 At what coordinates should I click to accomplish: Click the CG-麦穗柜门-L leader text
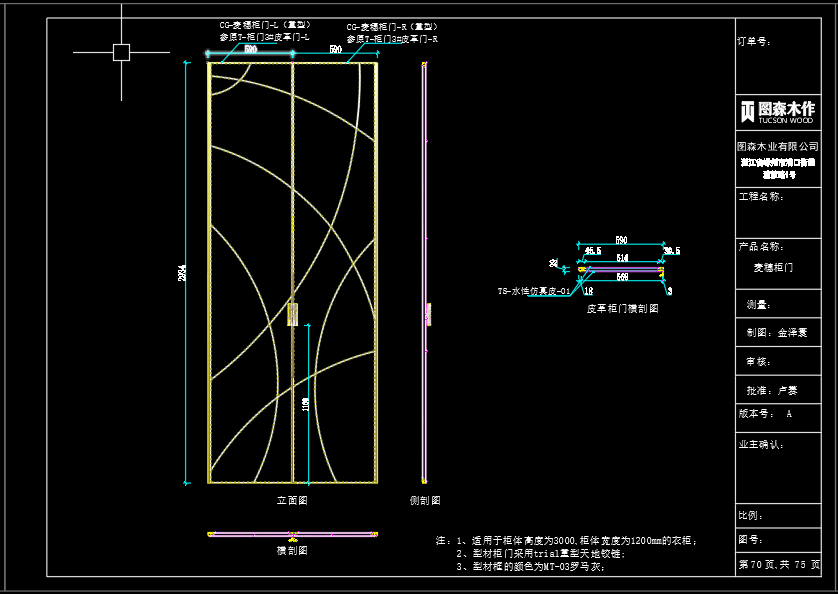265,25
